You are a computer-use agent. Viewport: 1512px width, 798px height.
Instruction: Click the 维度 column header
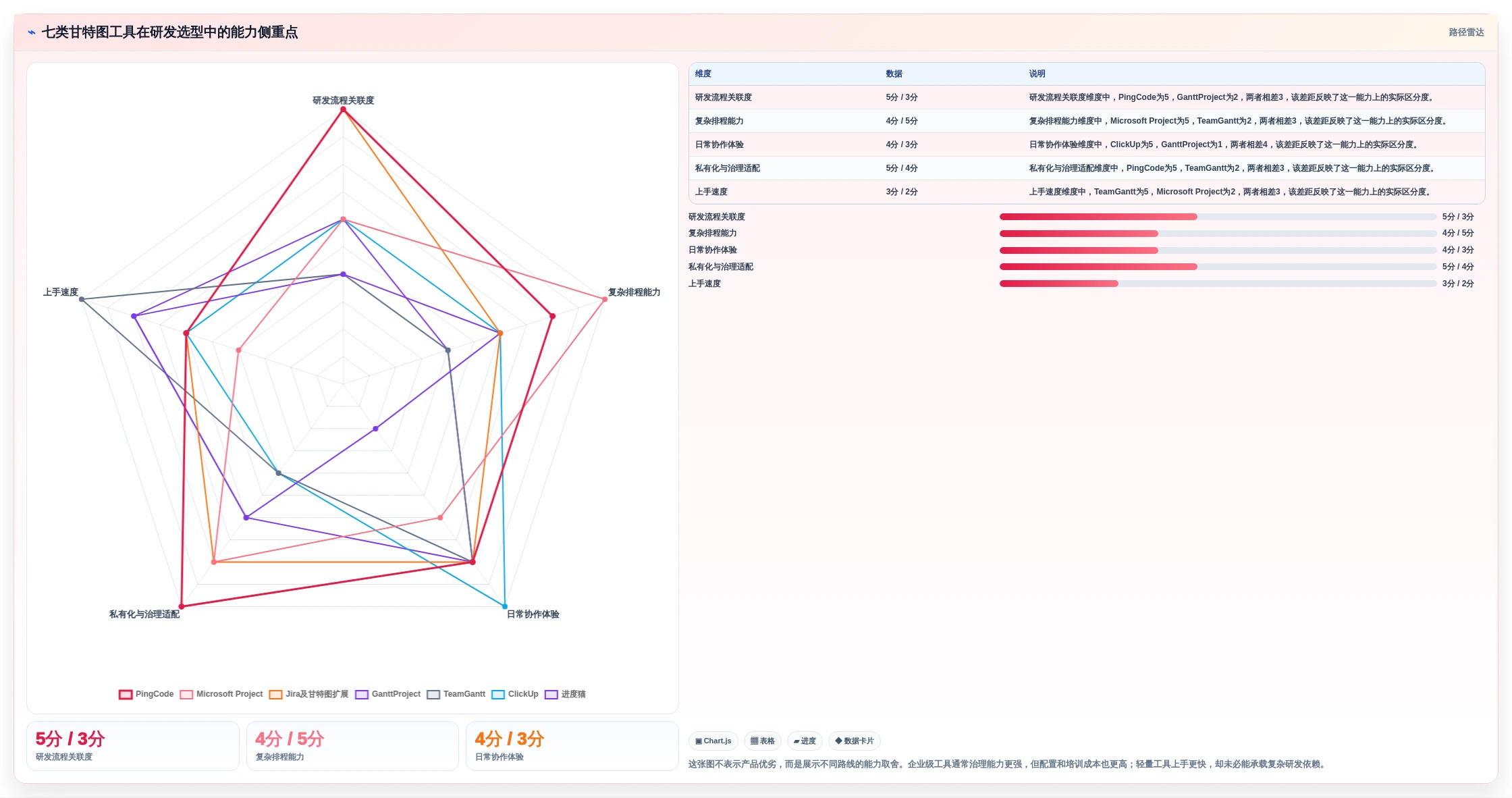coord(703,74)
